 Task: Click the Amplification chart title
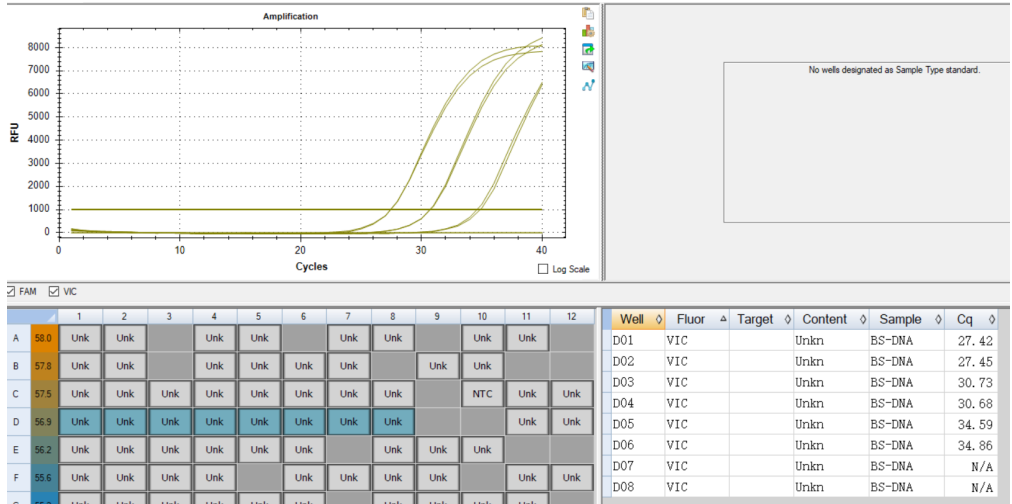pos(290,16)
